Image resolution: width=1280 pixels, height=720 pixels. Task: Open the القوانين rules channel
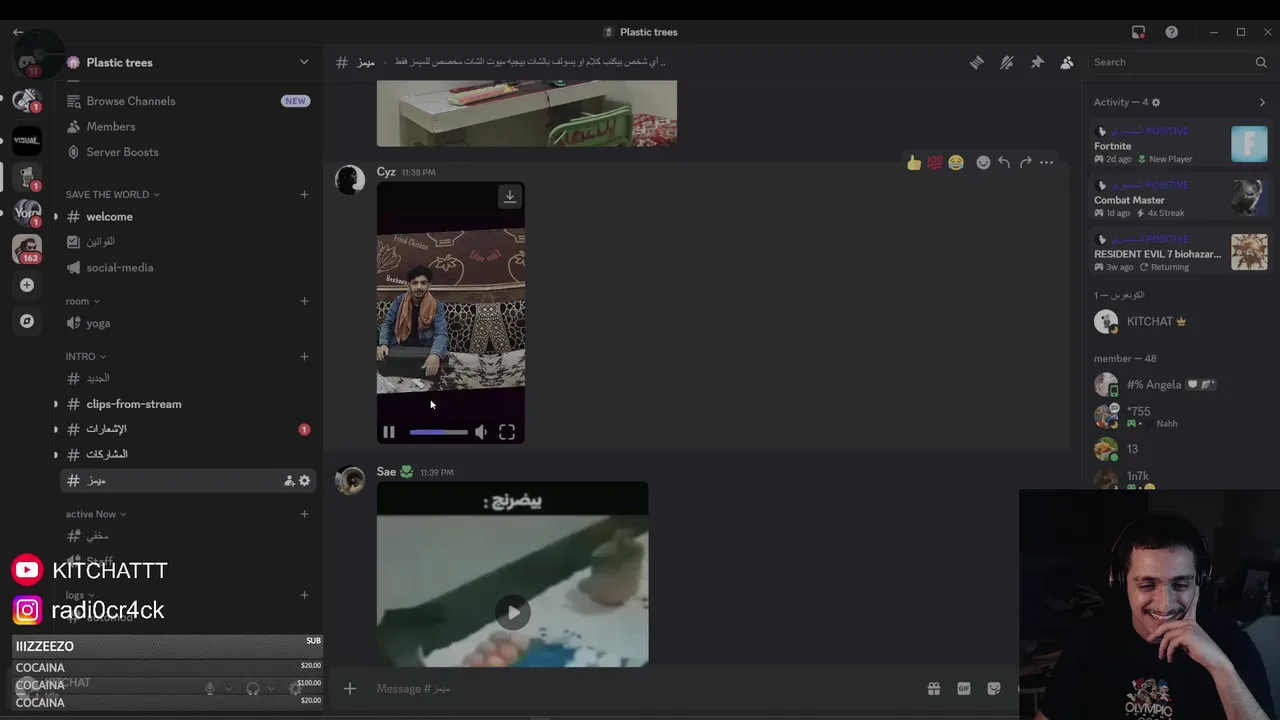[x=187, y=242]
